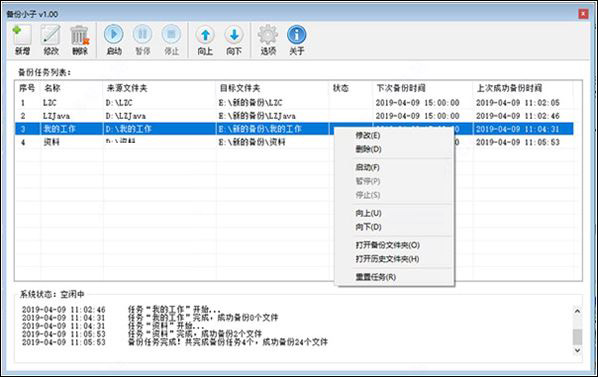Click next backup time in LZJava row
This screenshot has height=377, width=598.
pyautogui.click(x=417, y=116)
